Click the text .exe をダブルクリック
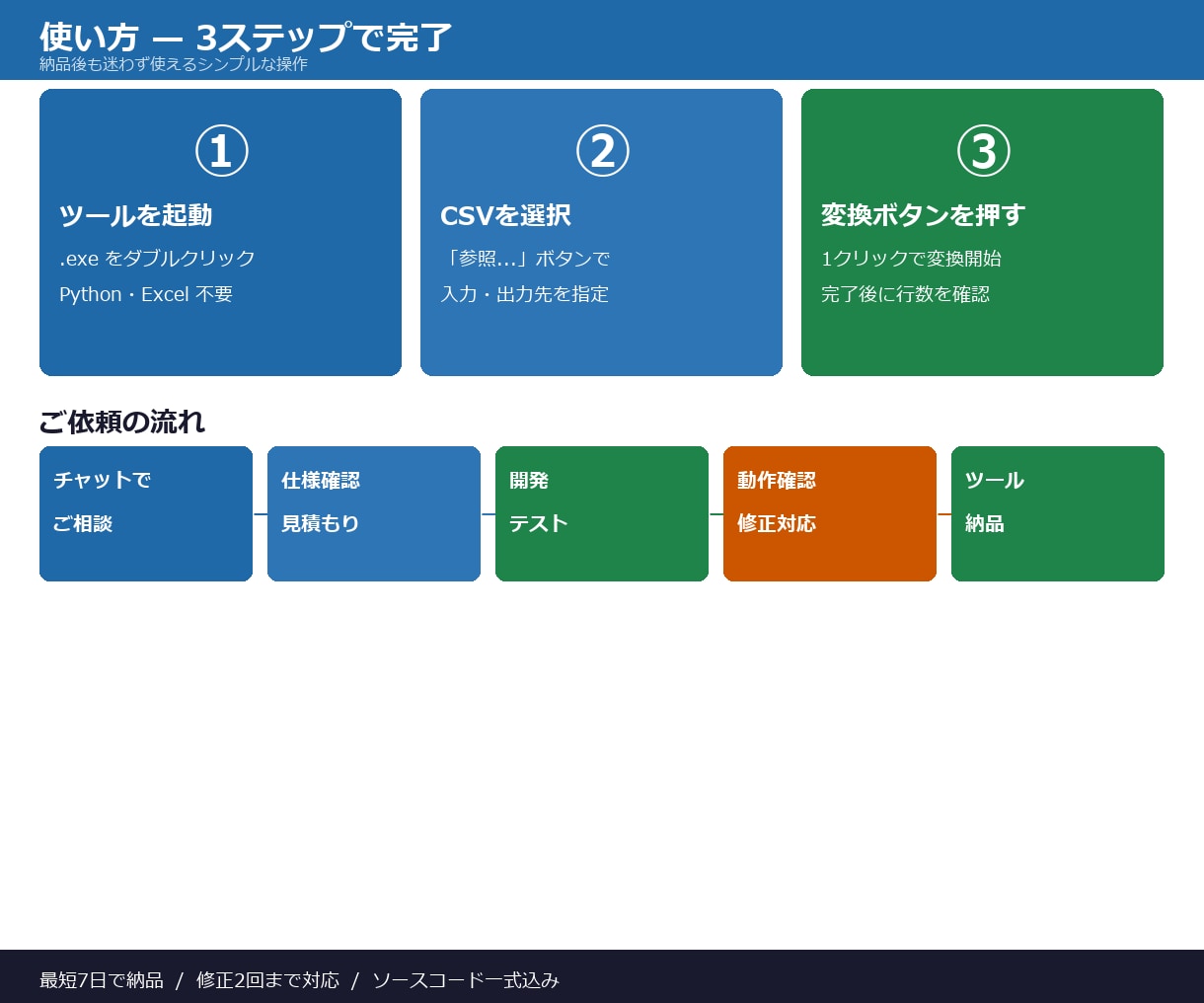This screenshot has height=1003, width=1204. (x=157, y=259)
